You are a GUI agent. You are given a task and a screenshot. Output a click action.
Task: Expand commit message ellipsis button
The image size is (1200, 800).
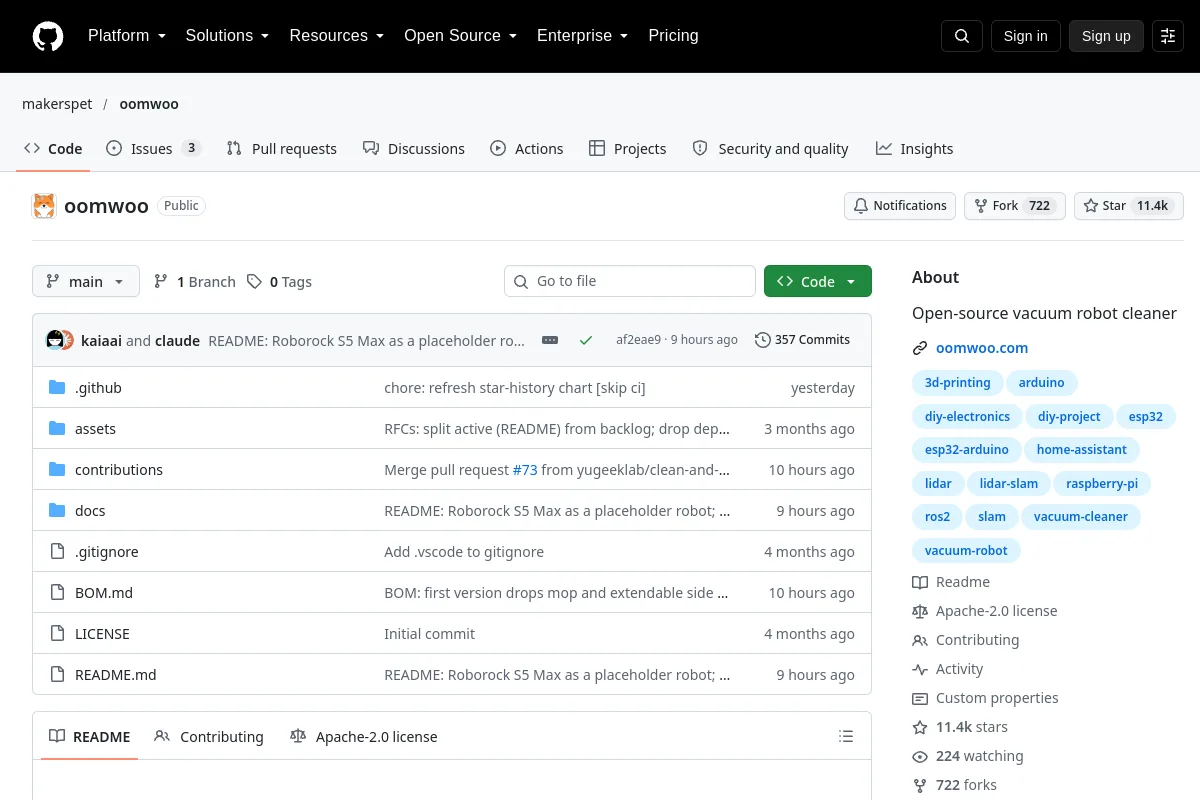[x=550, y=340]
